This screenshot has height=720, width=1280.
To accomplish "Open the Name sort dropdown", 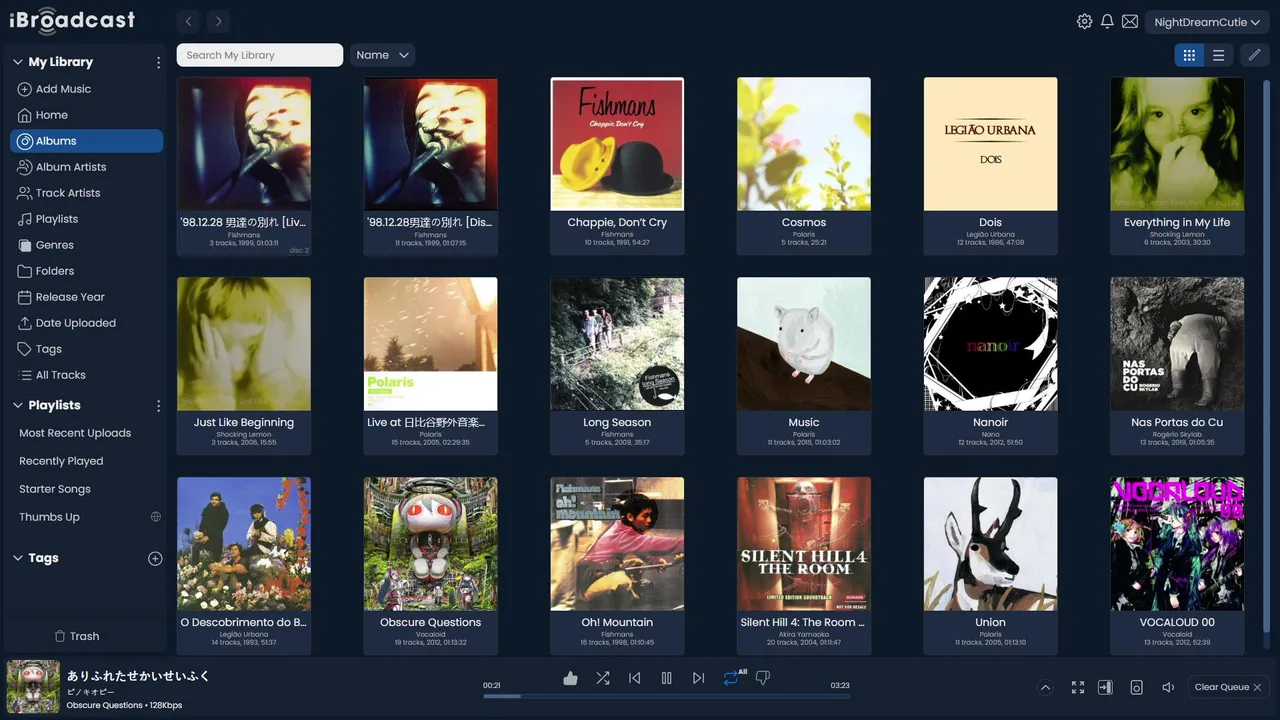I will pyautogui.click(x=382, y=55).
